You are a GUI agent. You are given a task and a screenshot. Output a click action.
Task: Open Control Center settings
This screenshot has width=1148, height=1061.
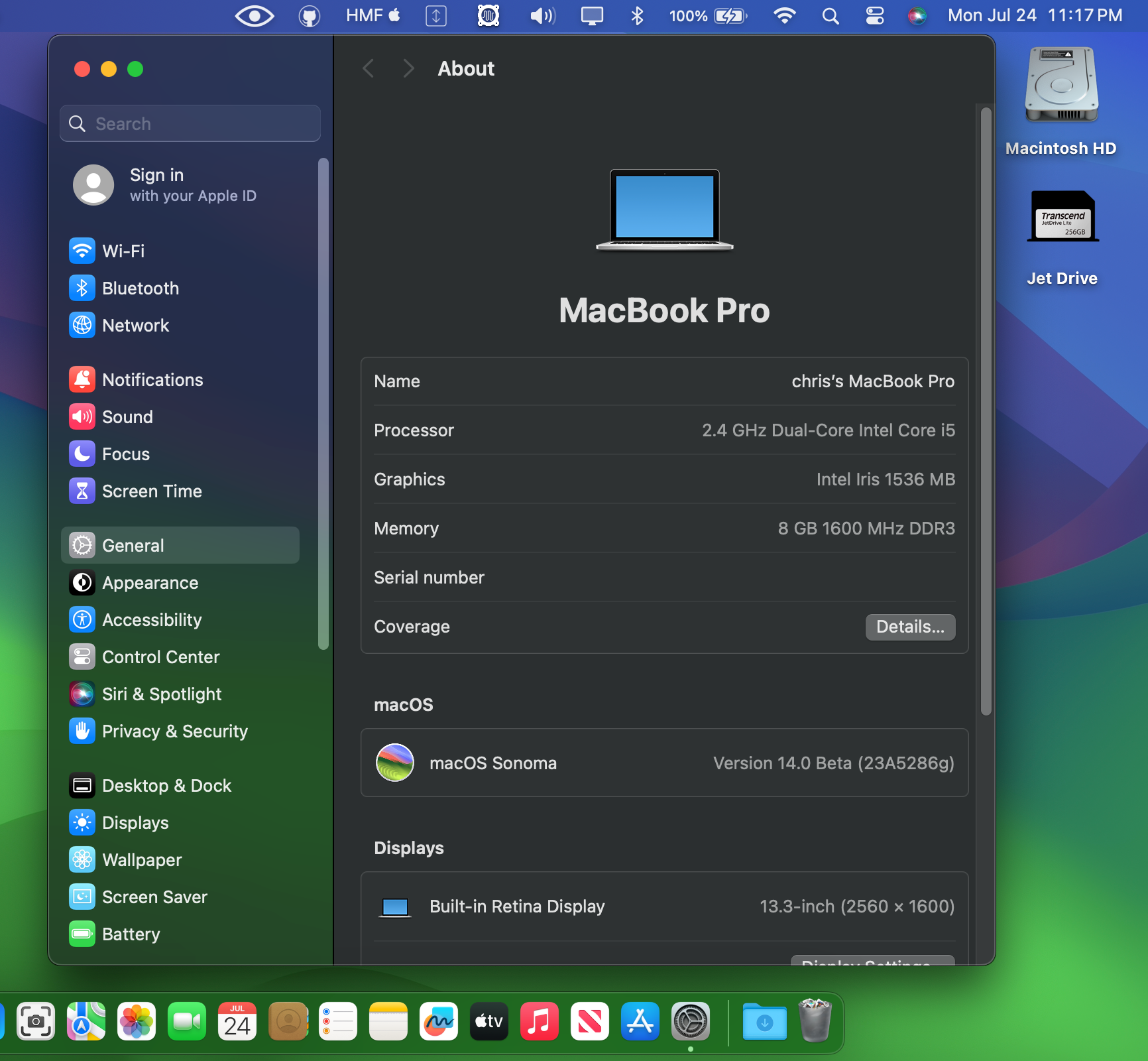180,657
